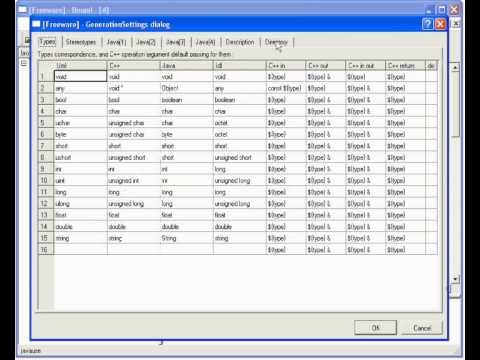Screen dimensions: 480x360
Task: Dismiss the dialog with Cancel
Action: point(422,328)
